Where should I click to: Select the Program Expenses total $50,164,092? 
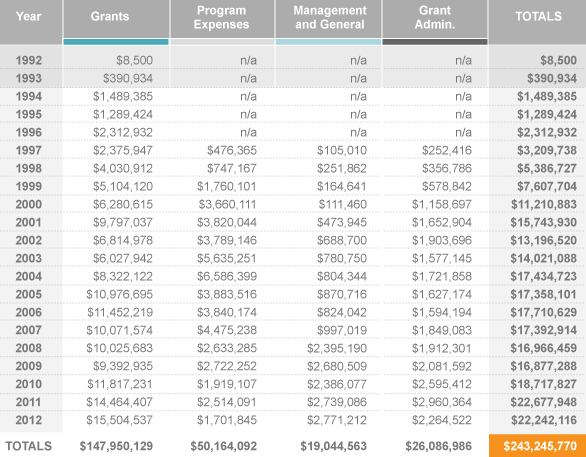pos(223,446)
